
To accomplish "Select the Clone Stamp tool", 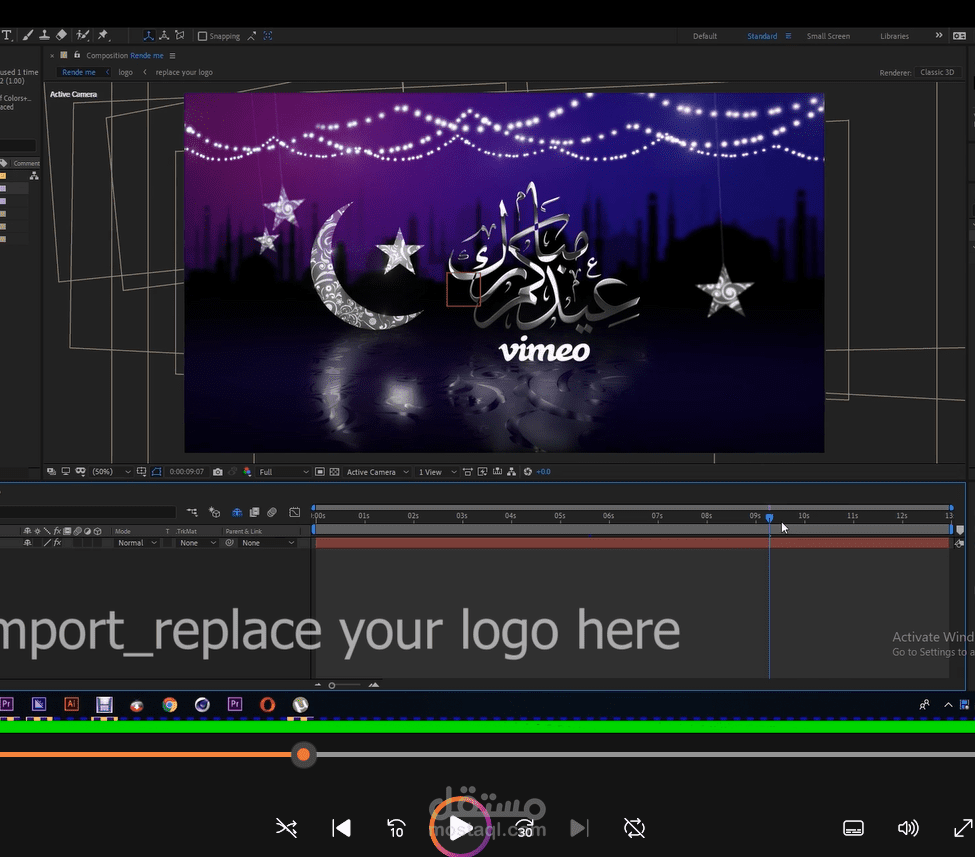I will coord(43,34).
